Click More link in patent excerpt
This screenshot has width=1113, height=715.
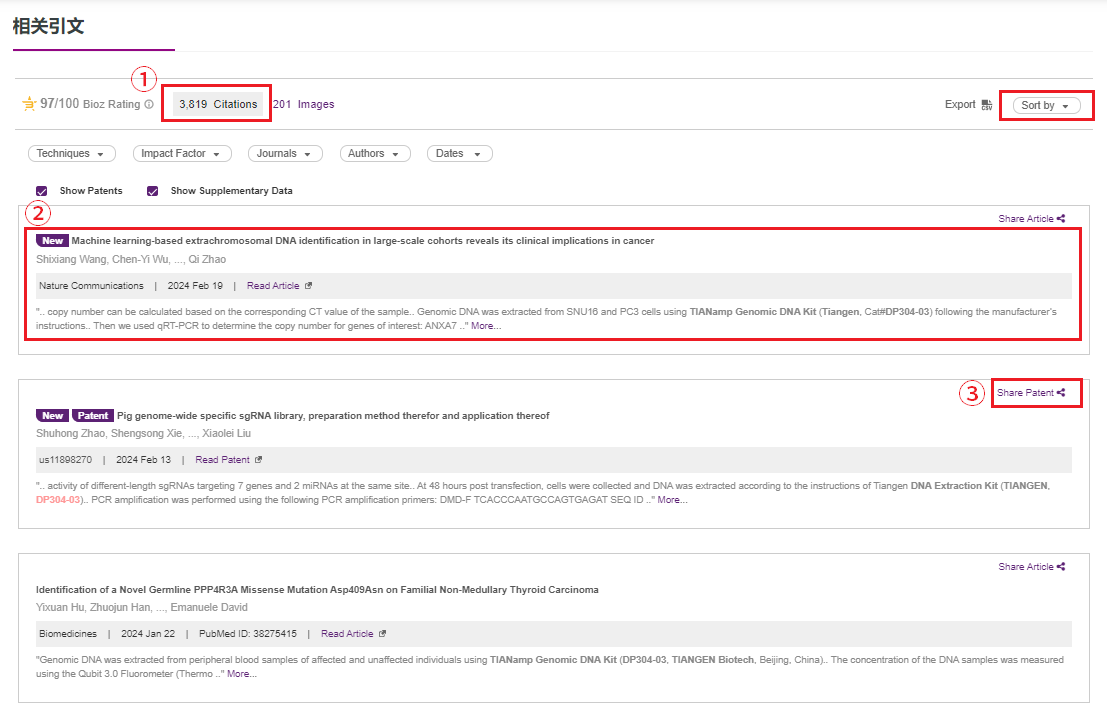tap(672, 500)
